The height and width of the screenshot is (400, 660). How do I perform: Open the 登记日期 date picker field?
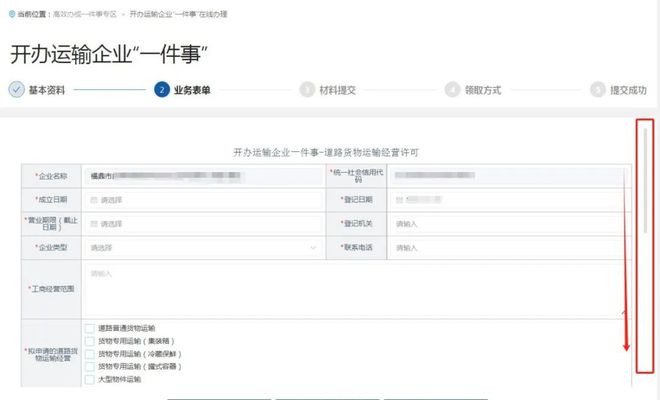pyautogui.click(x=508, y=200)
